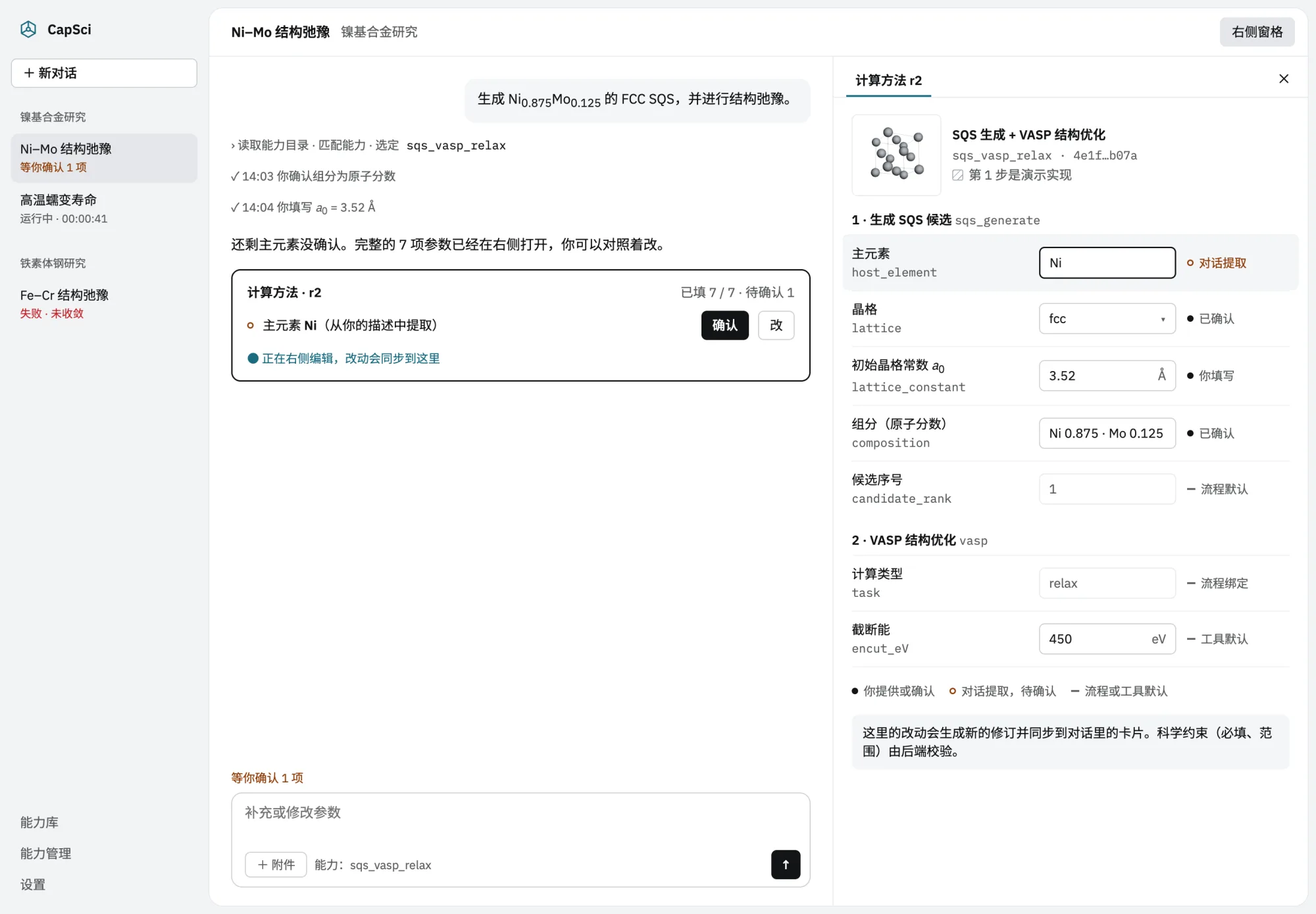This screenshot has width=1316, height=914.
Task: Expand the 读取能力目录 step line
Action: (x=368, y=145)
